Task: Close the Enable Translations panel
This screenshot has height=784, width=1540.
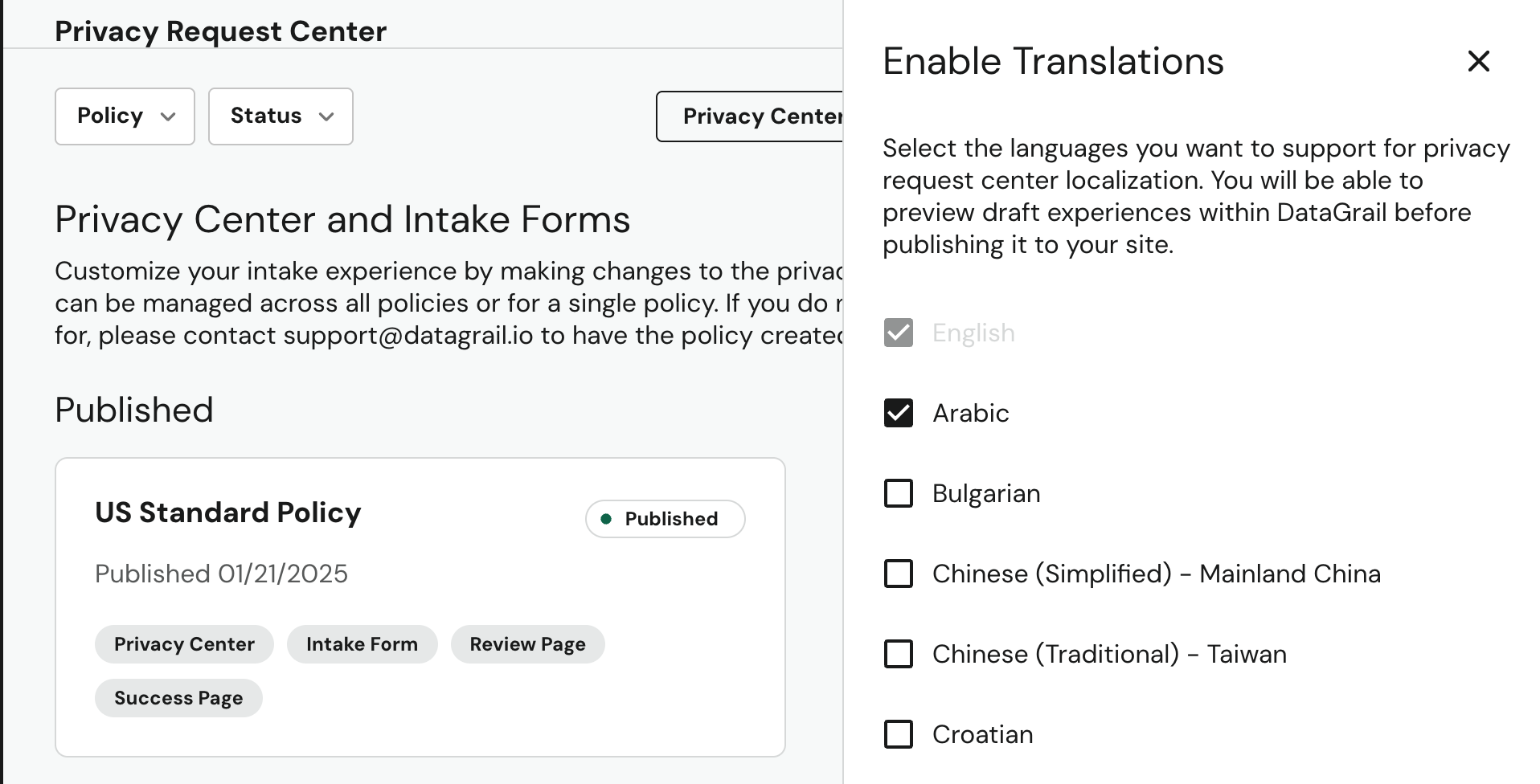Action: pyautogui.click(x=1478, y=61)
